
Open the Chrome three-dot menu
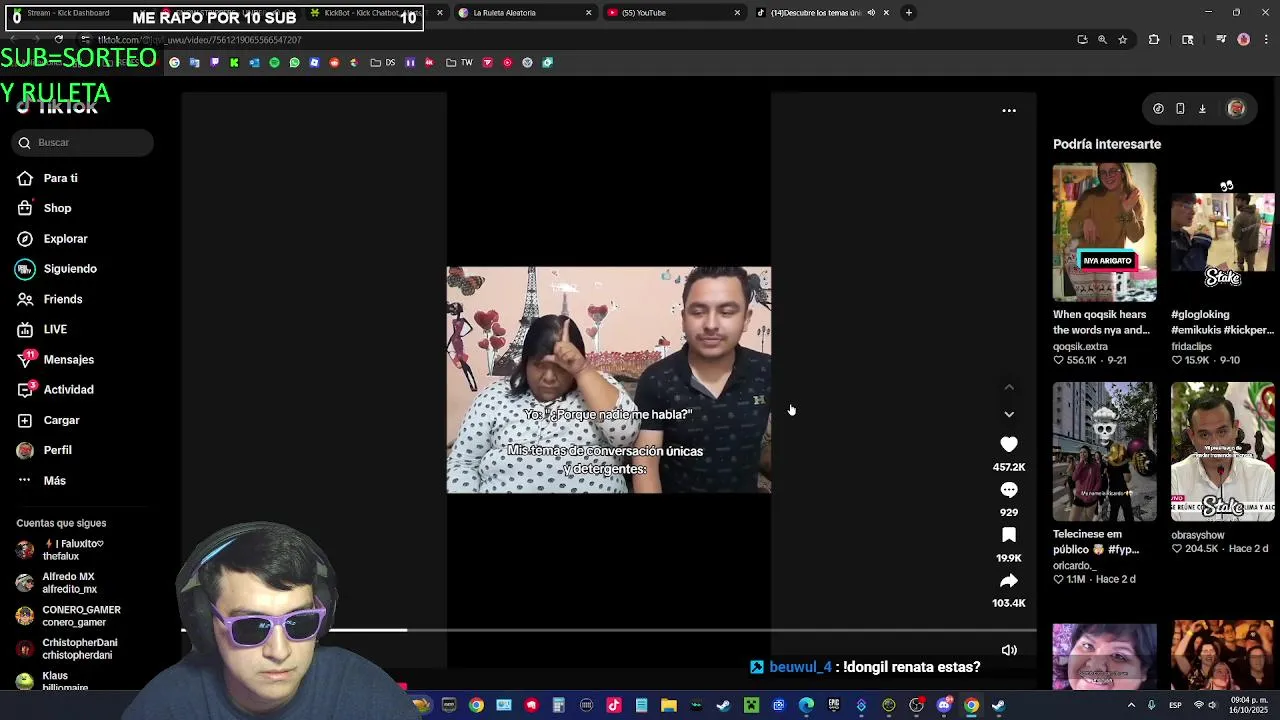point(1266,40)
